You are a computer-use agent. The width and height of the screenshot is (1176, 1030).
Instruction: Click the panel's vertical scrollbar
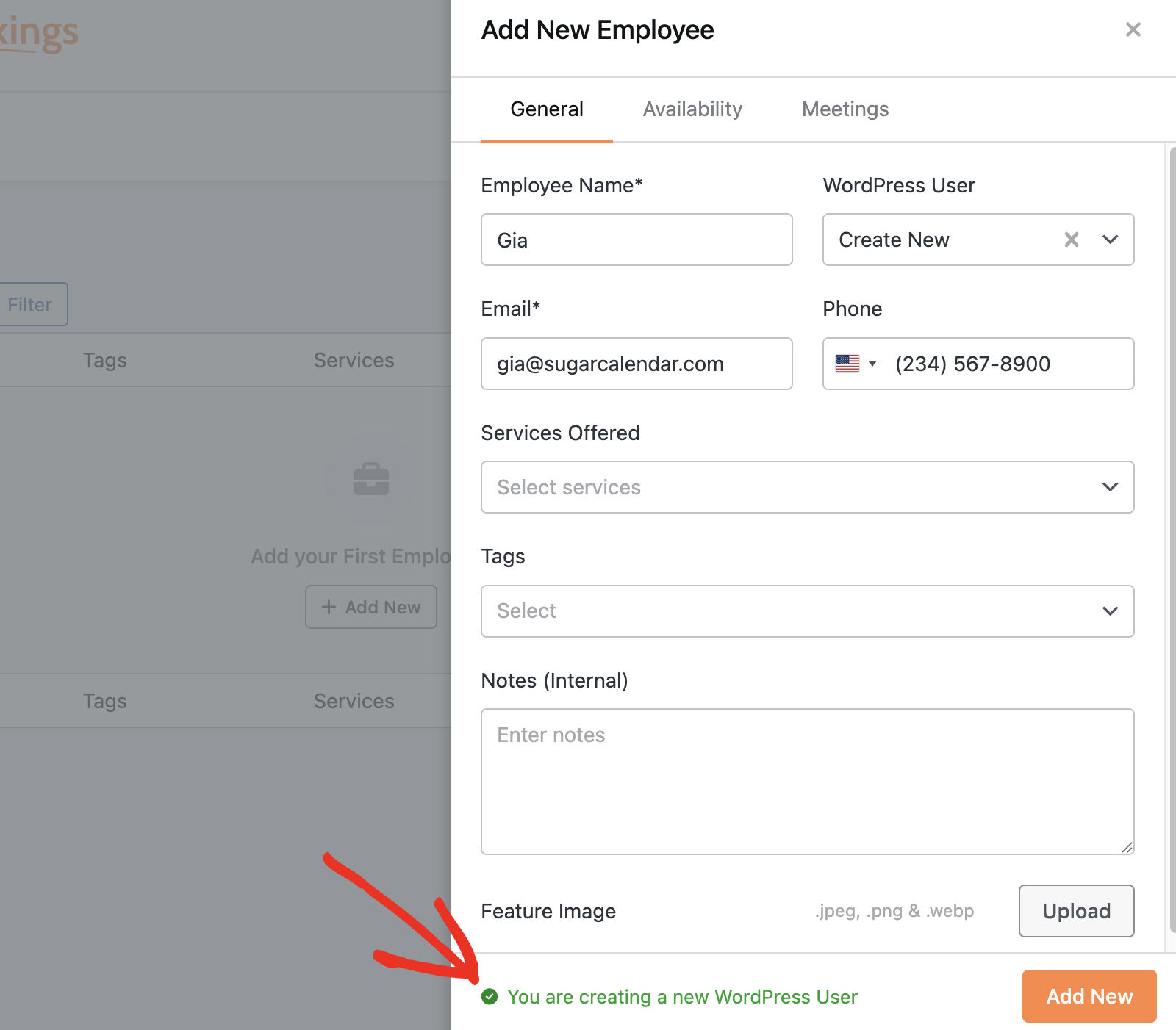pos(1172,540)
